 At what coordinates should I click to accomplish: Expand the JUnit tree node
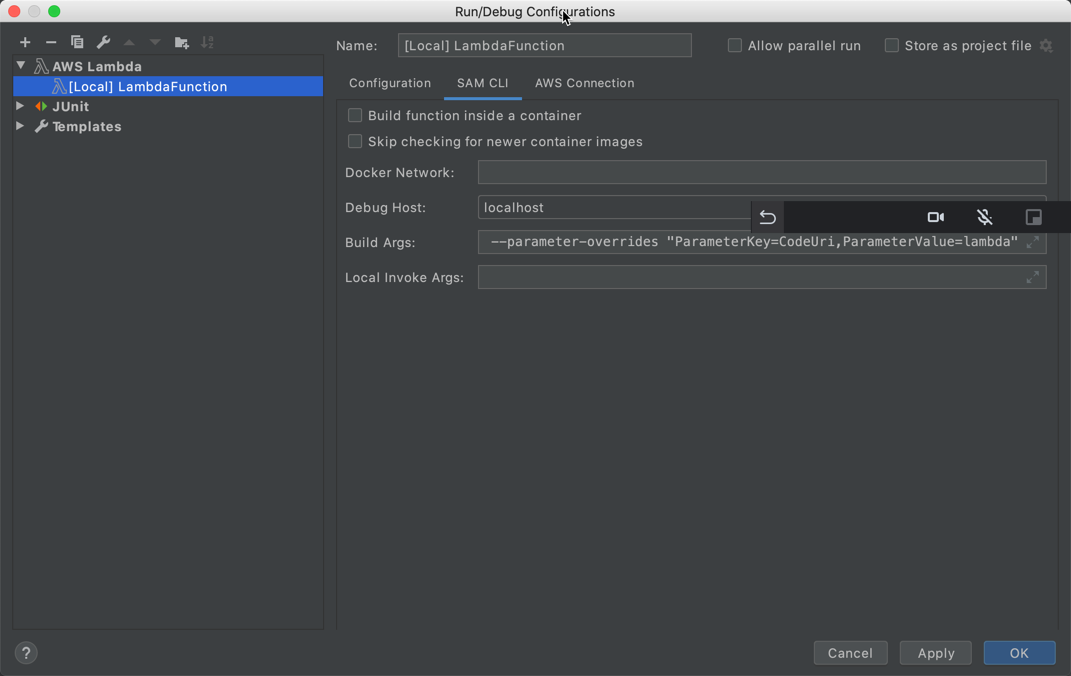(21, 106)
